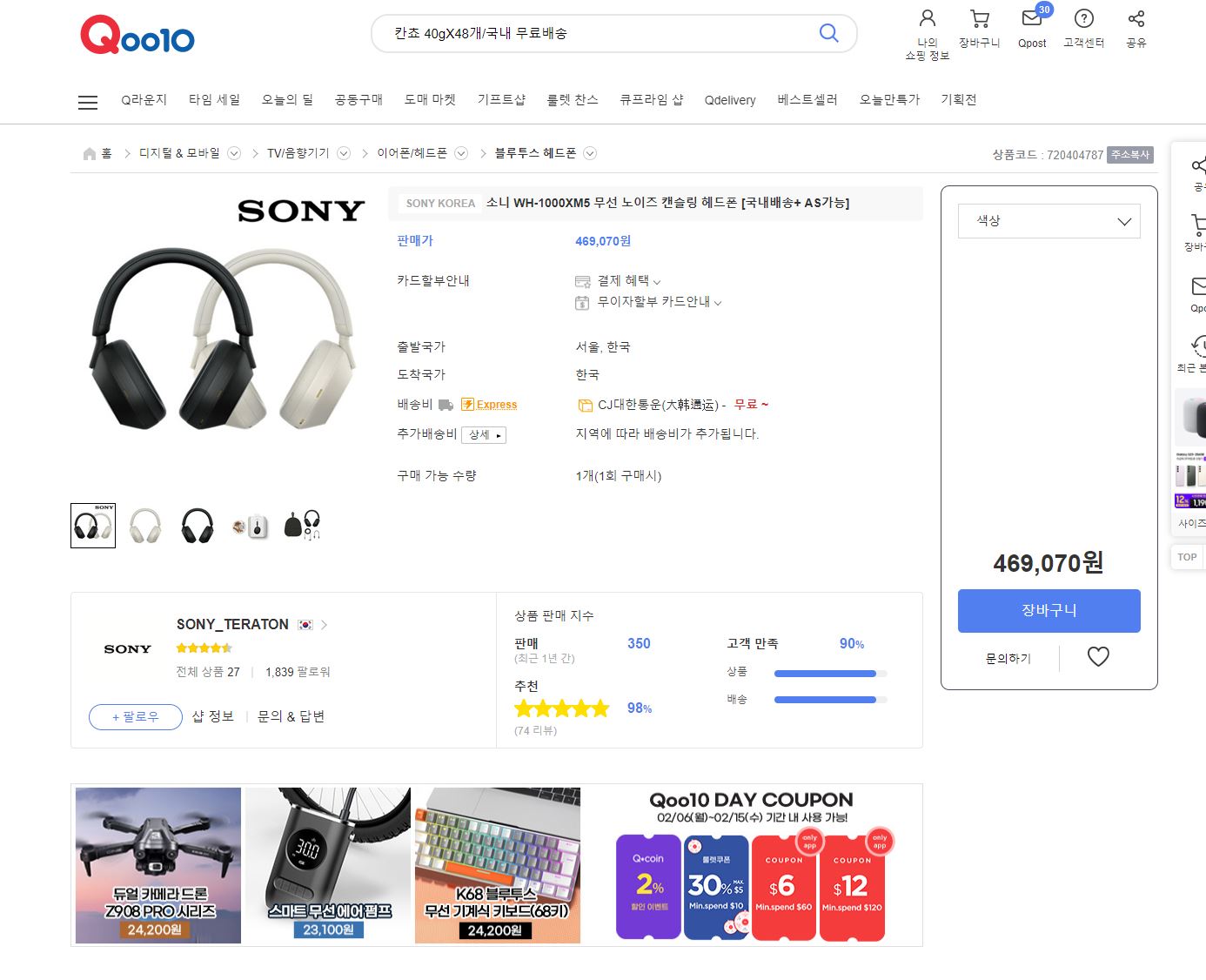
Task: Open 오늘의 딜 menu item
Action: [287, 100]
